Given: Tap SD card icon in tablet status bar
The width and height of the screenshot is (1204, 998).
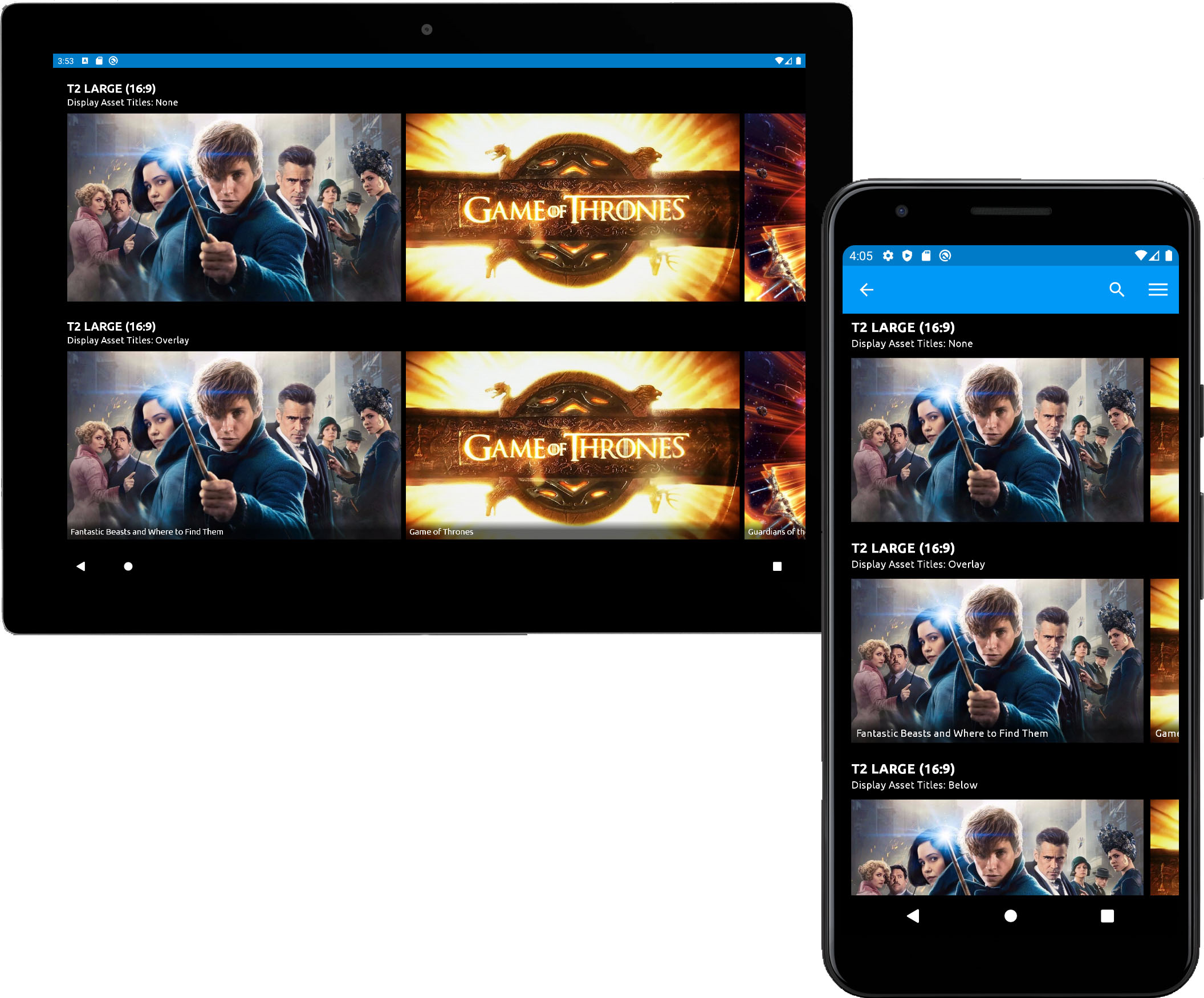Looking at the screenshot, I should (x=99, y=61).
